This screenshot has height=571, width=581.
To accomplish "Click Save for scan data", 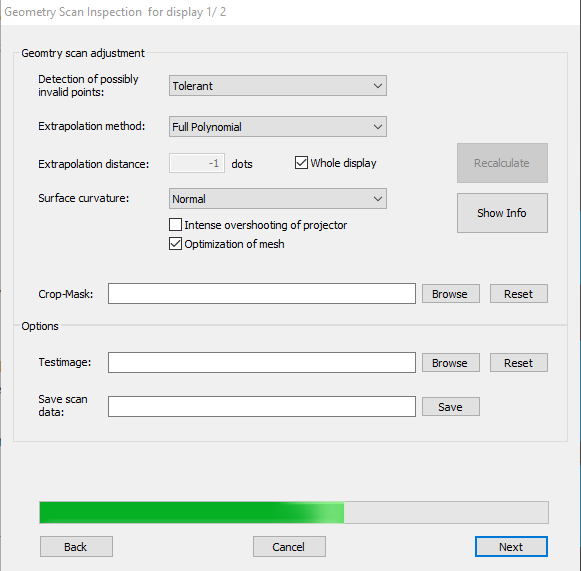I will coord(451,406).
